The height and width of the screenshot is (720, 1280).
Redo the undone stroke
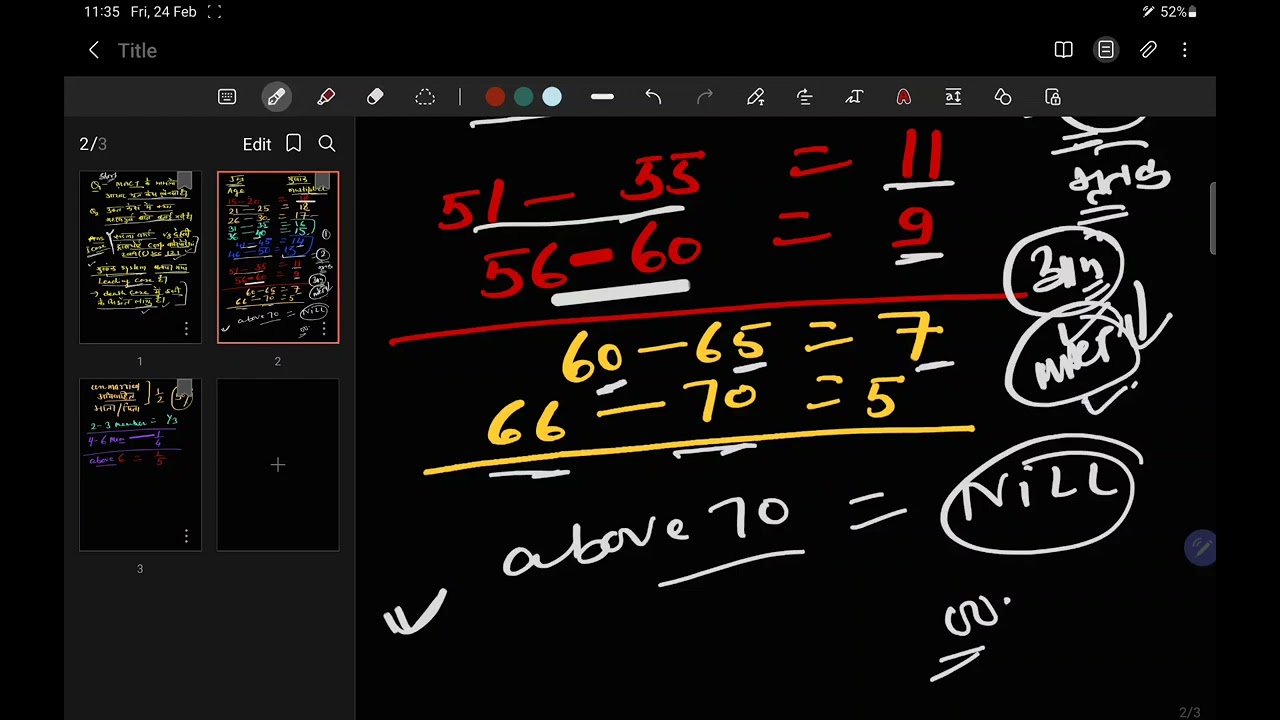[x=705, y=97]
